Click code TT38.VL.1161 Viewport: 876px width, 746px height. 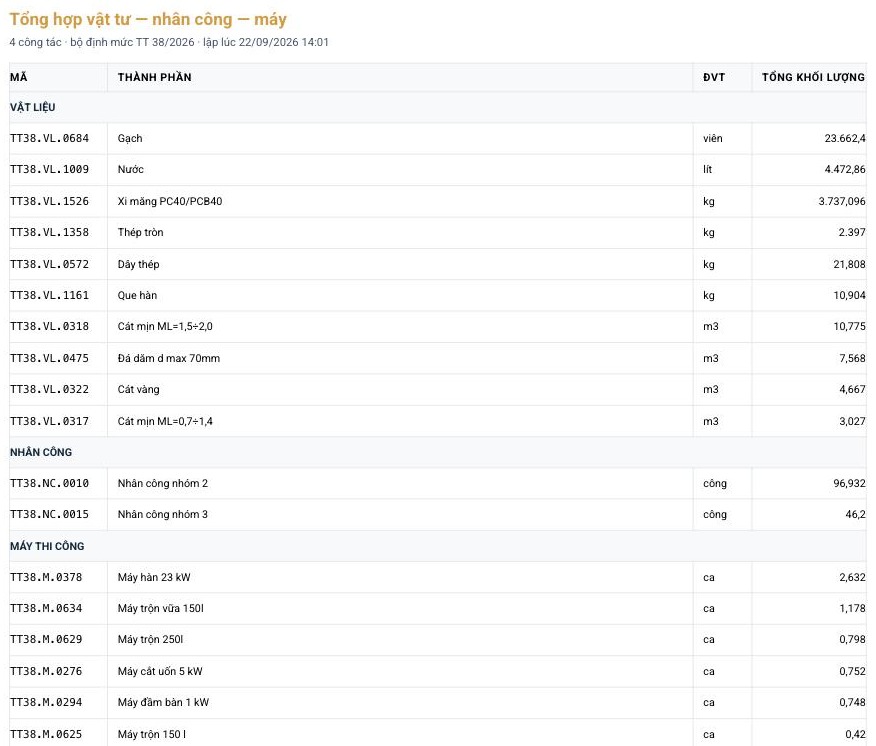tap(49, 295)
